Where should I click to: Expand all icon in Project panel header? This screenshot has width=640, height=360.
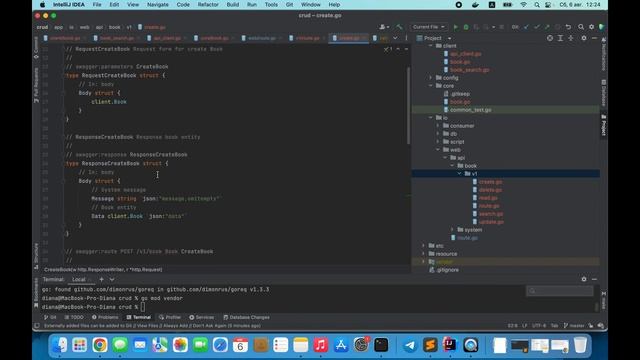(x=560, y=38)
